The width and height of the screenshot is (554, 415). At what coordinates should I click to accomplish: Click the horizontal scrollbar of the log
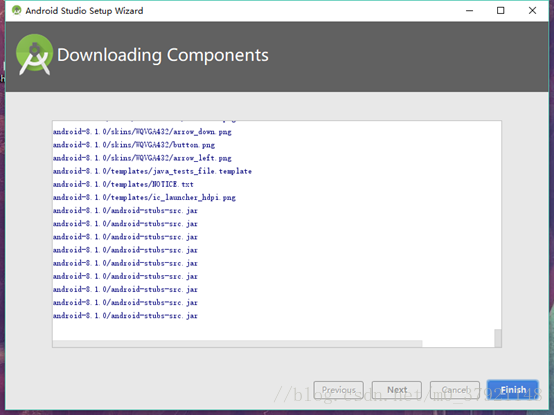pyautogui.click(x=237, y=344)
